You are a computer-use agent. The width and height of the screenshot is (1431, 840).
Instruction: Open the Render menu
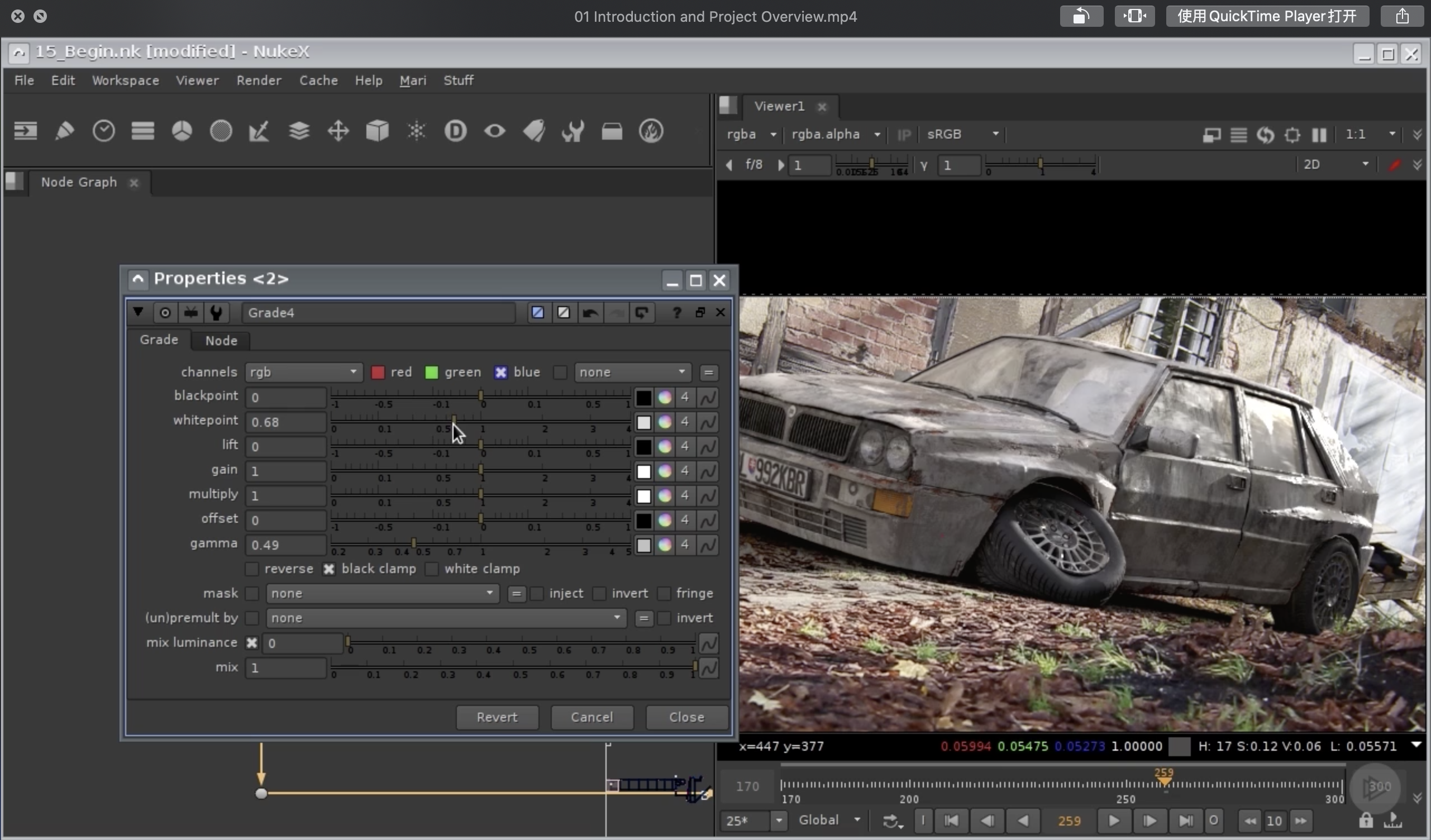click(259, 80)
